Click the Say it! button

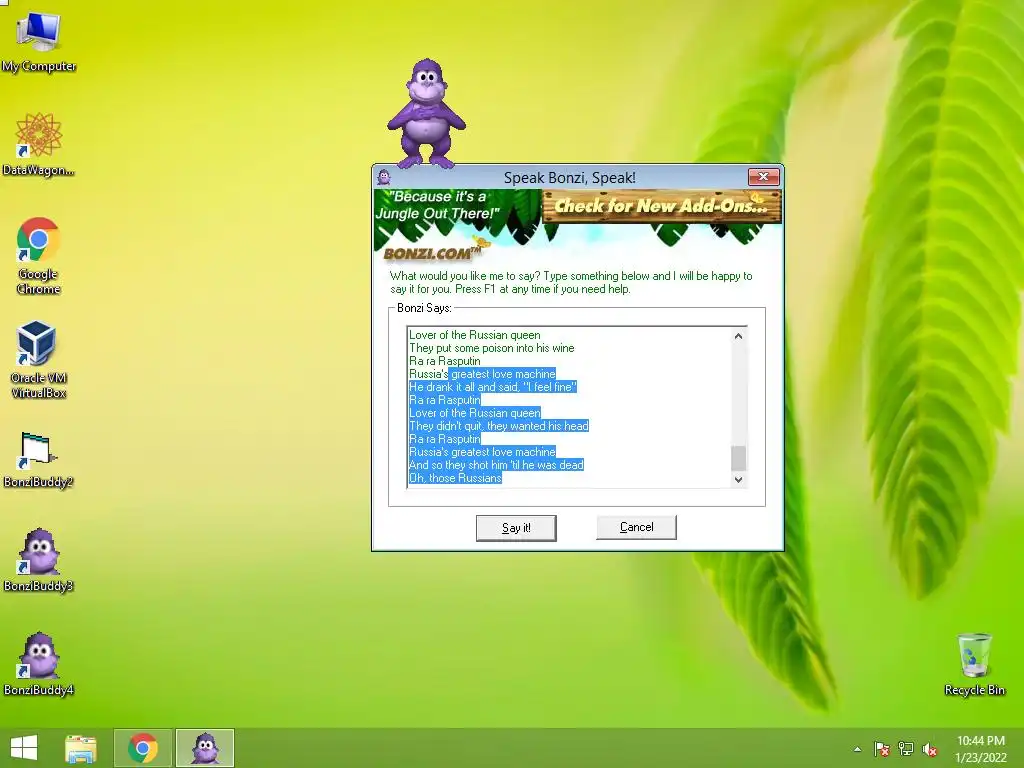516,528
